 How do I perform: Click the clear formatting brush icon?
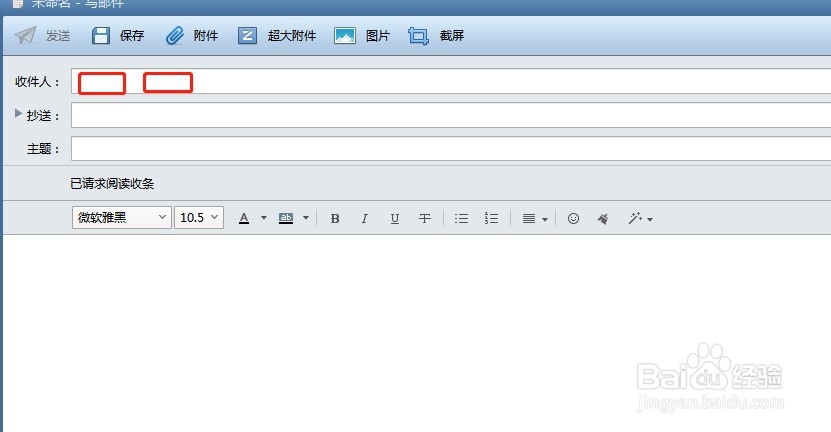(603, 218)
